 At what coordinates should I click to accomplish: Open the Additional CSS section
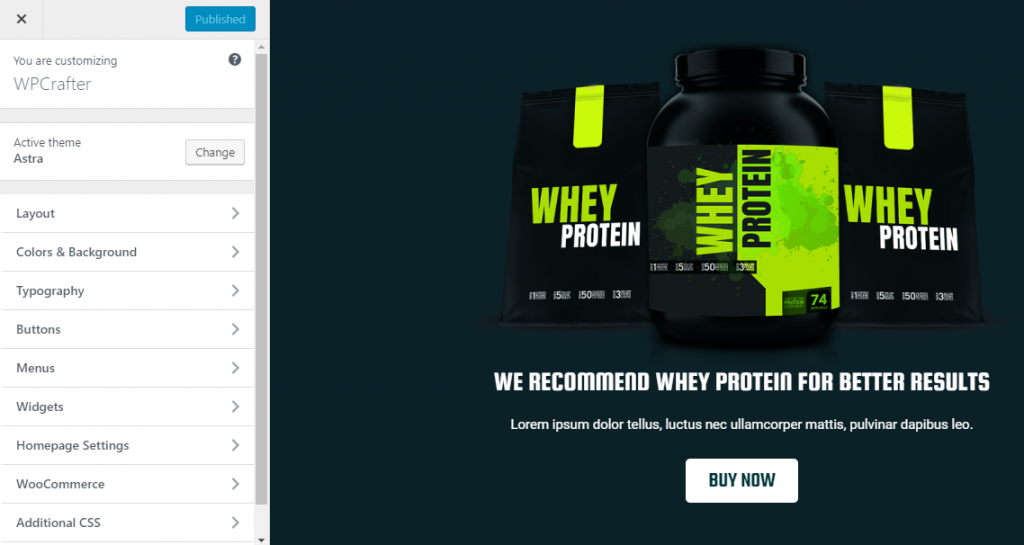[127, 522]
